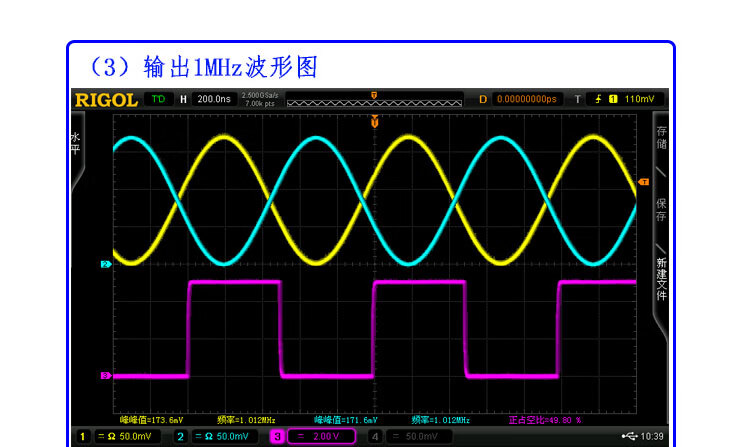This screenshot has width=750, height=447.
Task: Click the channel 2 ground marker on left edge
Action: coord(105,264)
